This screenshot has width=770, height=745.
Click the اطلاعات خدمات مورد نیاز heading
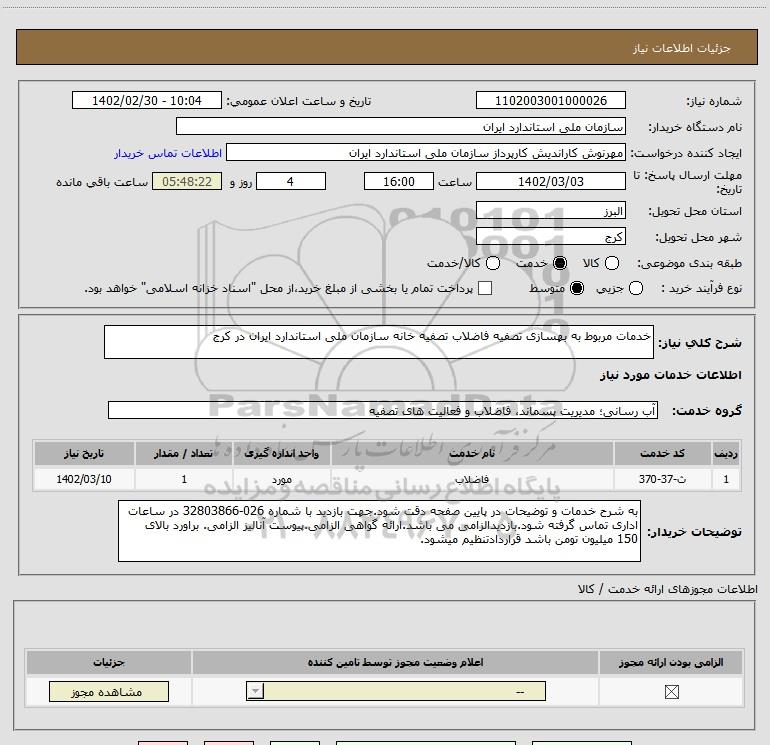[x=671, y=375]
